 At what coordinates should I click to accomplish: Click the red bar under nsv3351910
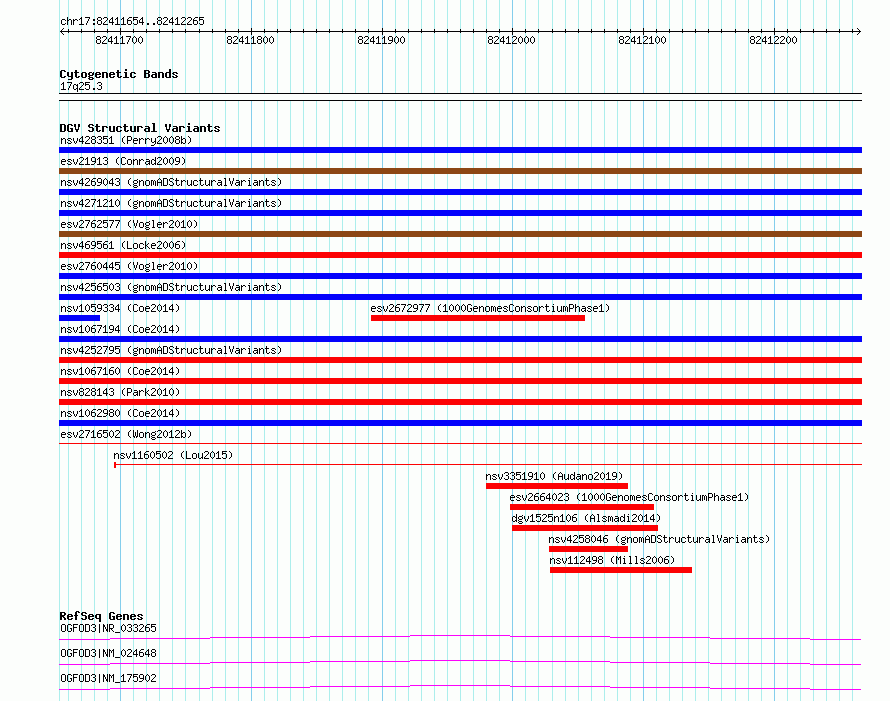coord(557,486)
